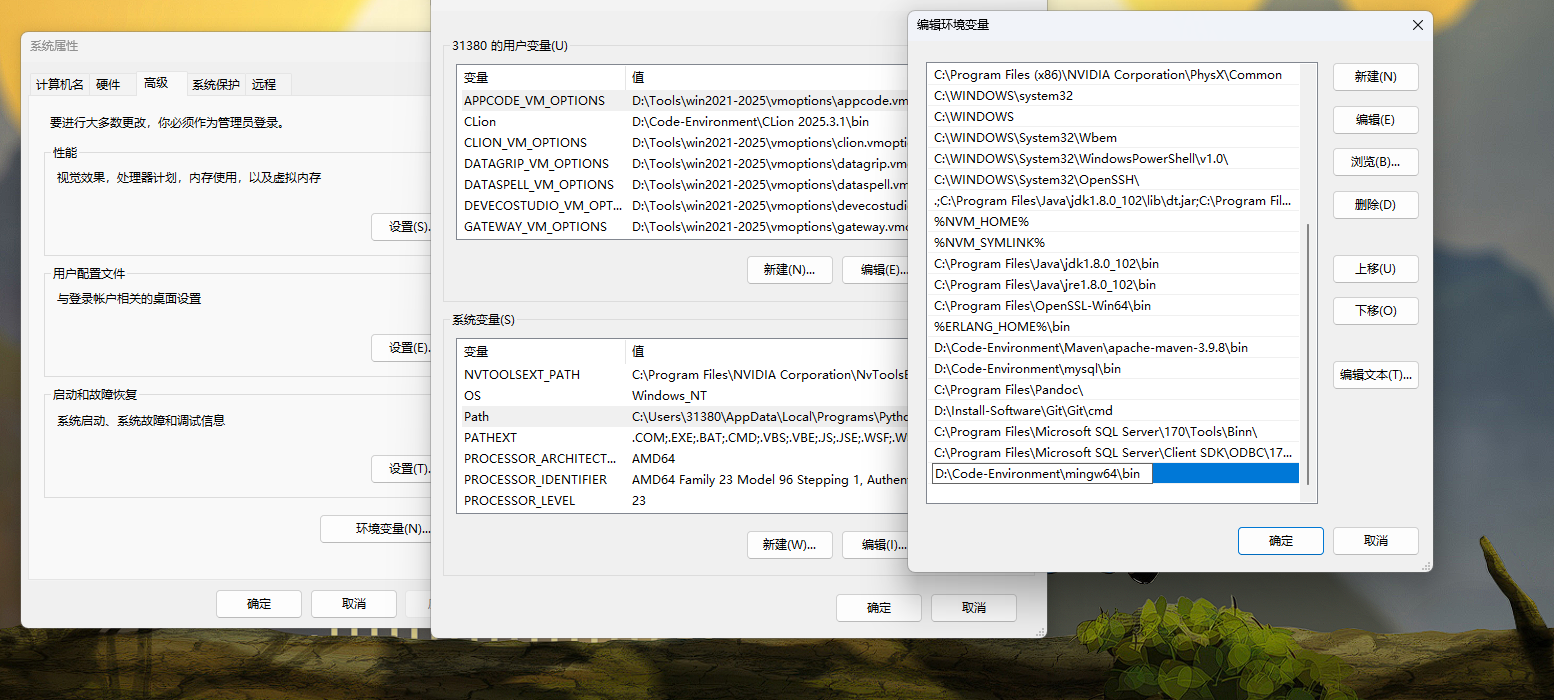Move the entry up with 上移(U)

tap(1375, 269)
